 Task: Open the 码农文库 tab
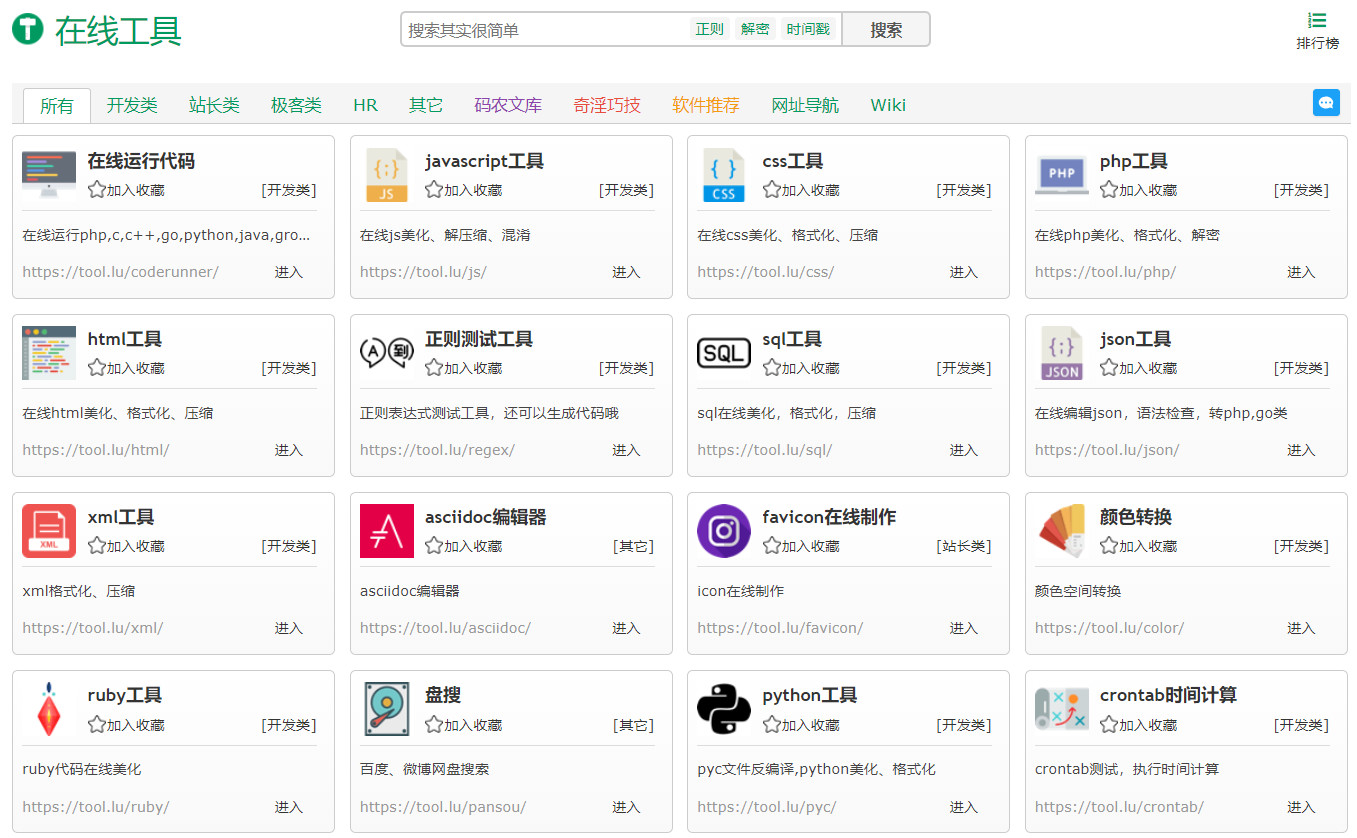(x=508, y=105)
